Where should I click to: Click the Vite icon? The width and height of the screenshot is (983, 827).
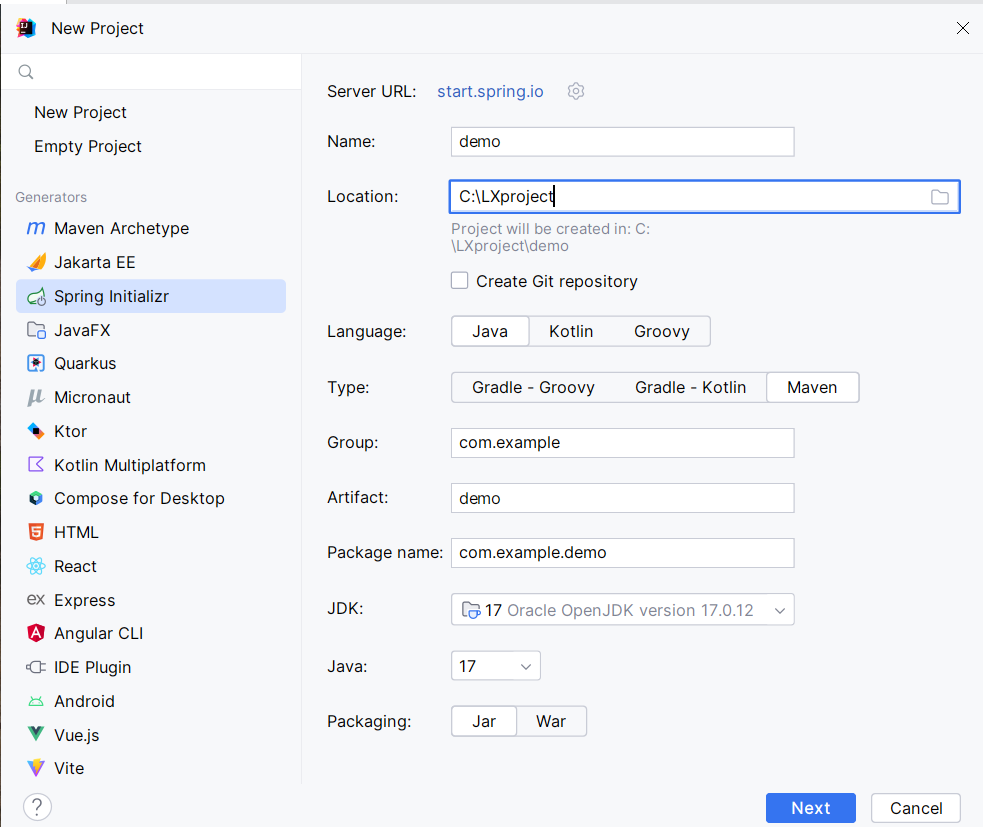click(36, 767)
